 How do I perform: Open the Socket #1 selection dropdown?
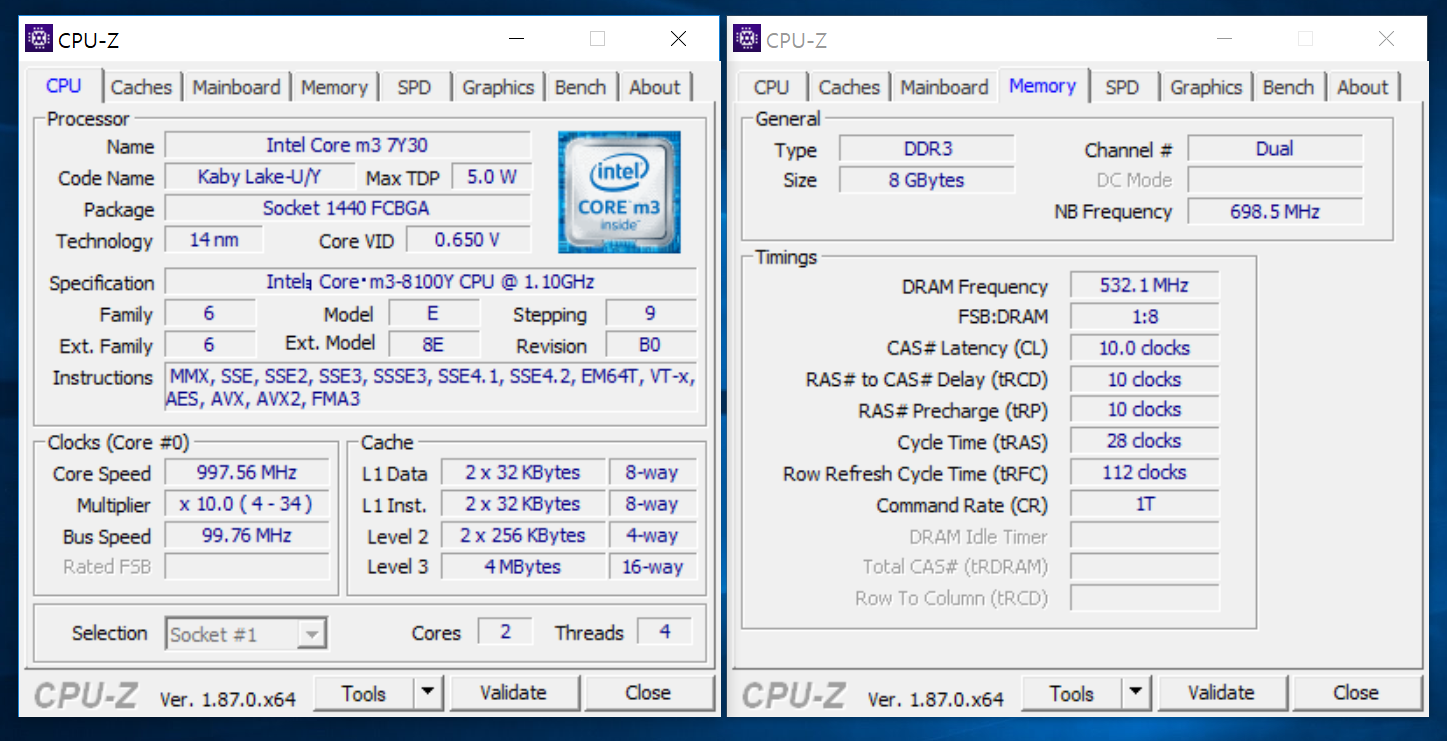[x=246, y=634]
